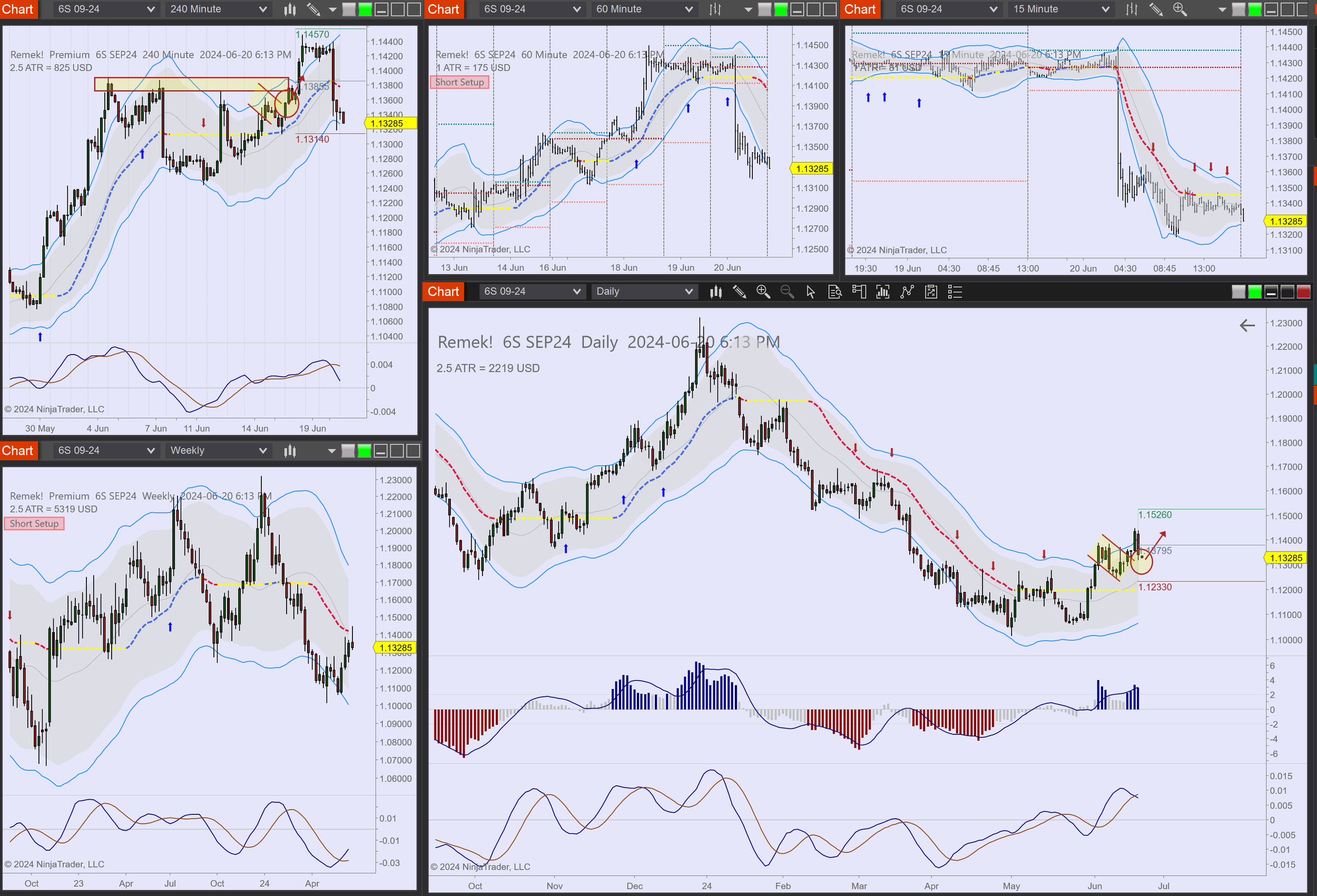Enable the green crosshair on 15 Minute chart
Viewport: 1317px width, 896px height.
[1255, 9]
